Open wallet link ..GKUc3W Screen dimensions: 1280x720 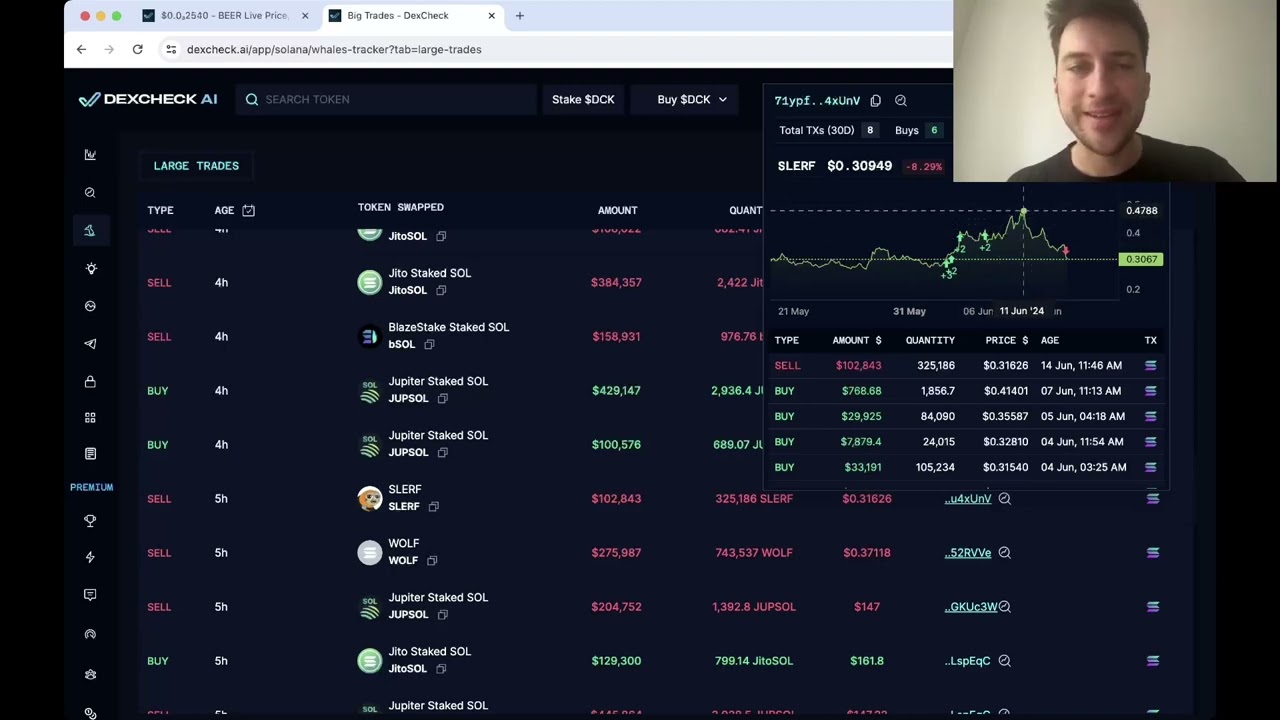click(970, 606)
